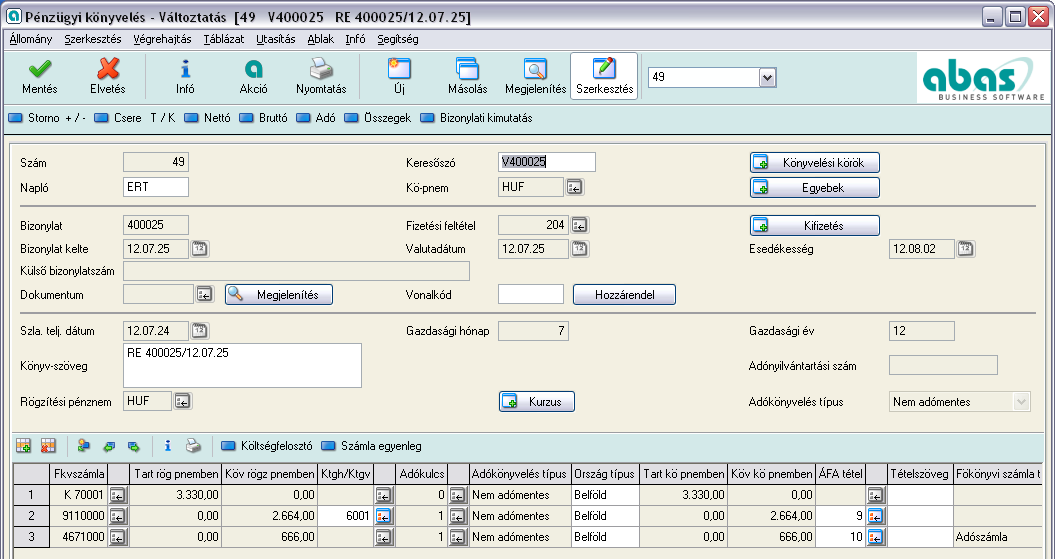Insert table row with add-row icon

tap(24, 446)
